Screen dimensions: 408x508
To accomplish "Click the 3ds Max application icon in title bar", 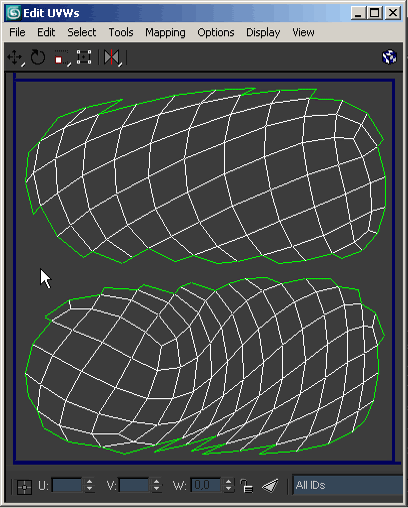I will pos(14,13).
